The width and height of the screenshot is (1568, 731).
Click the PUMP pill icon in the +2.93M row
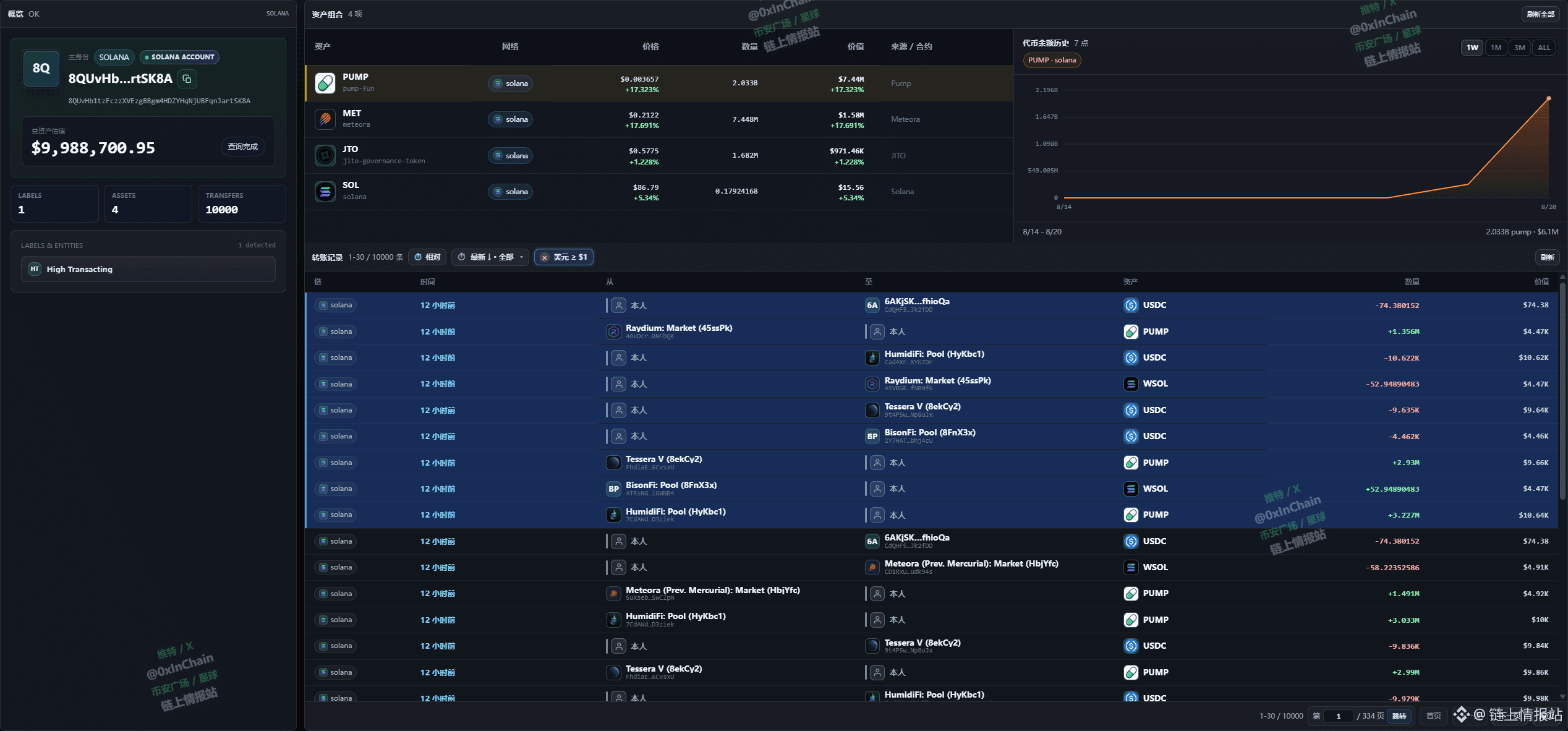[x=1131, y=463]
